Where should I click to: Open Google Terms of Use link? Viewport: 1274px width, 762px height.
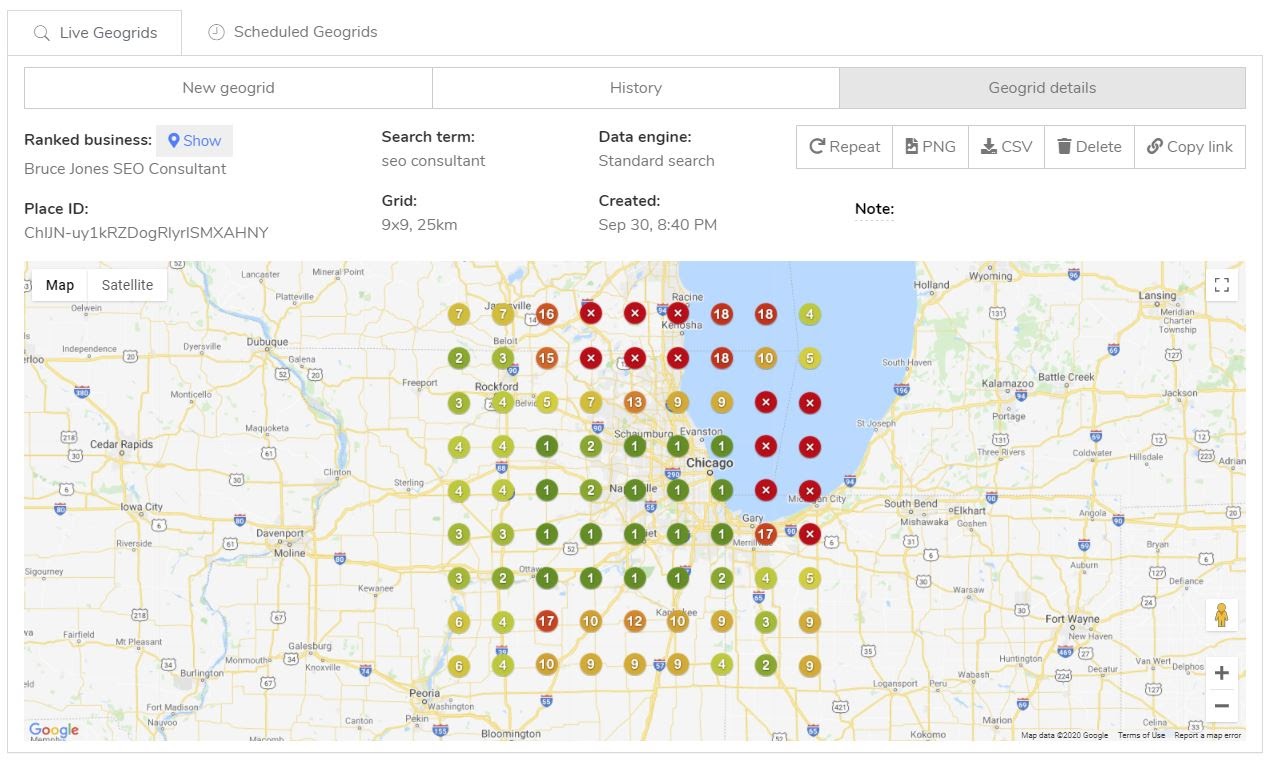click(x=1141, y=735)
